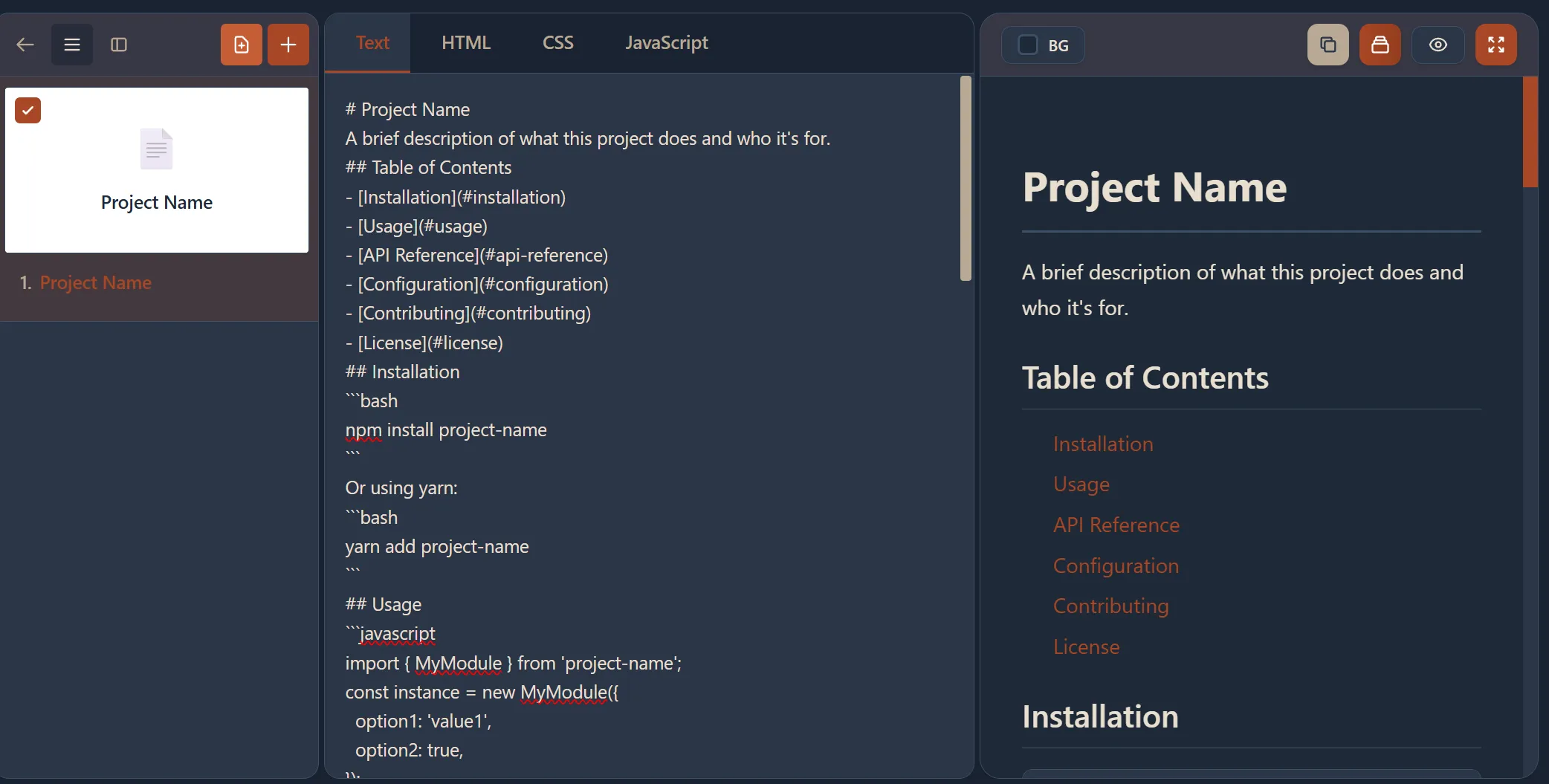Click the '# Project Name' editor line
Image resolution: width=1549 pixels, height=784 pixels.
(407, 109)
